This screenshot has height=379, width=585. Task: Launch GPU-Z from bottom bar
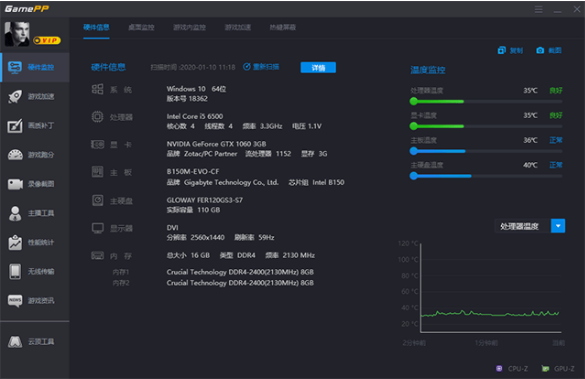tap(558, 369)
